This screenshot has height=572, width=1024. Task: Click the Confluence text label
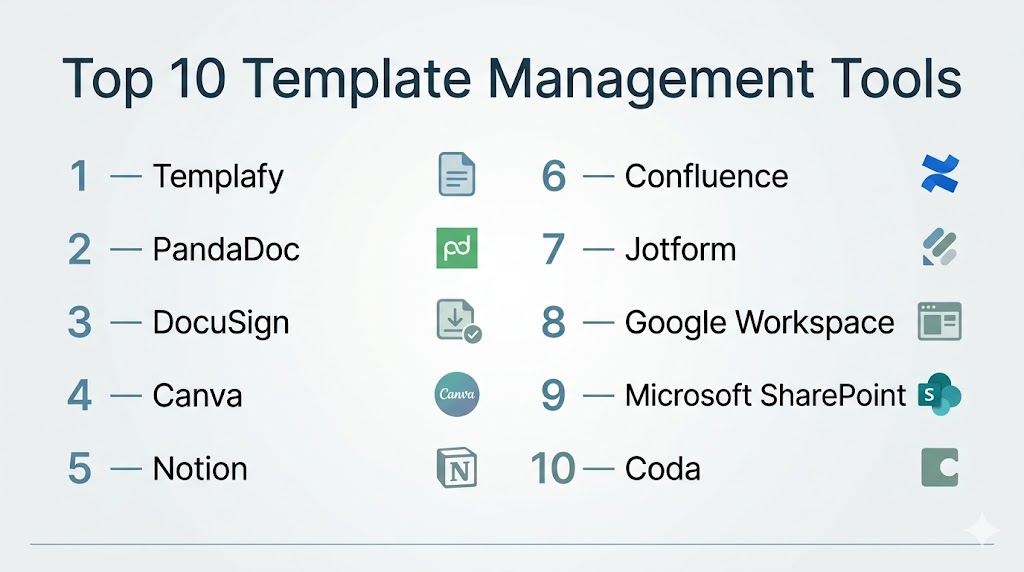(x=706, y=177)
